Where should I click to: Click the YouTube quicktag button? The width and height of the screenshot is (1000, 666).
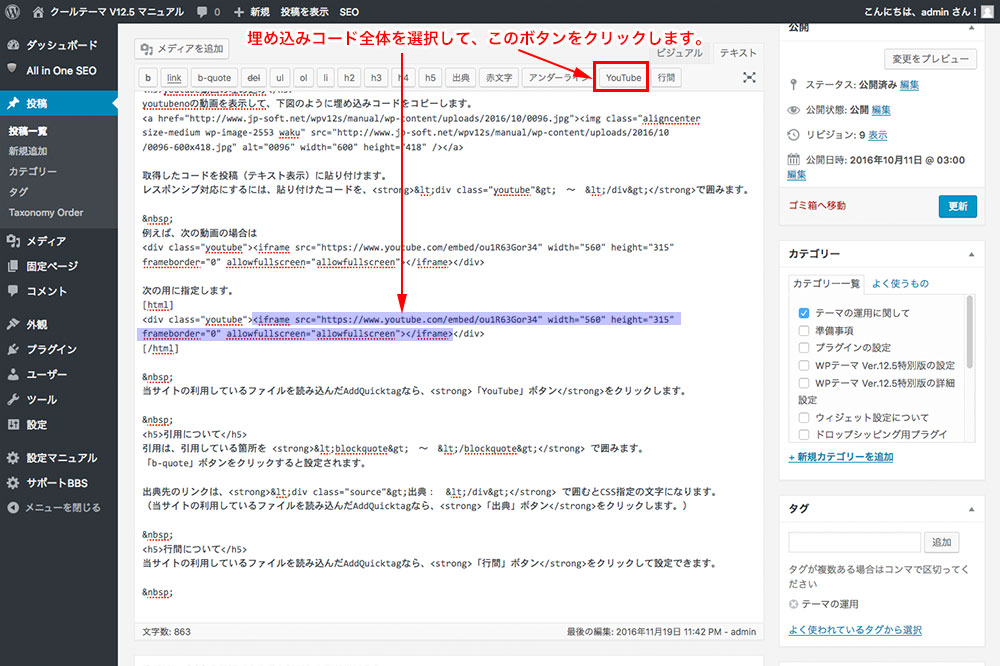click(x=623, y=77)
